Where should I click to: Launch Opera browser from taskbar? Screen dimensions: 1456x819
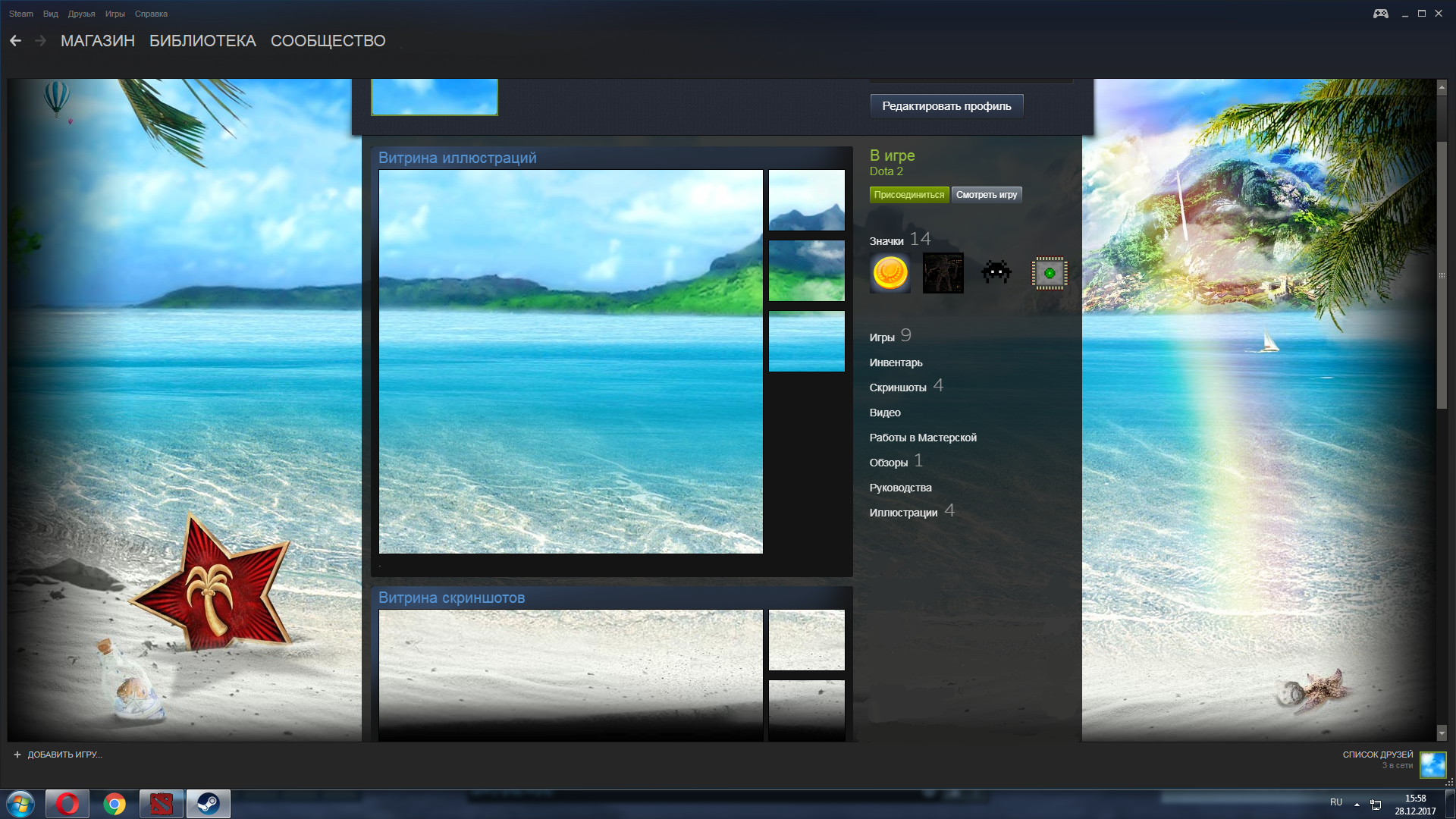tap(67, 804)
